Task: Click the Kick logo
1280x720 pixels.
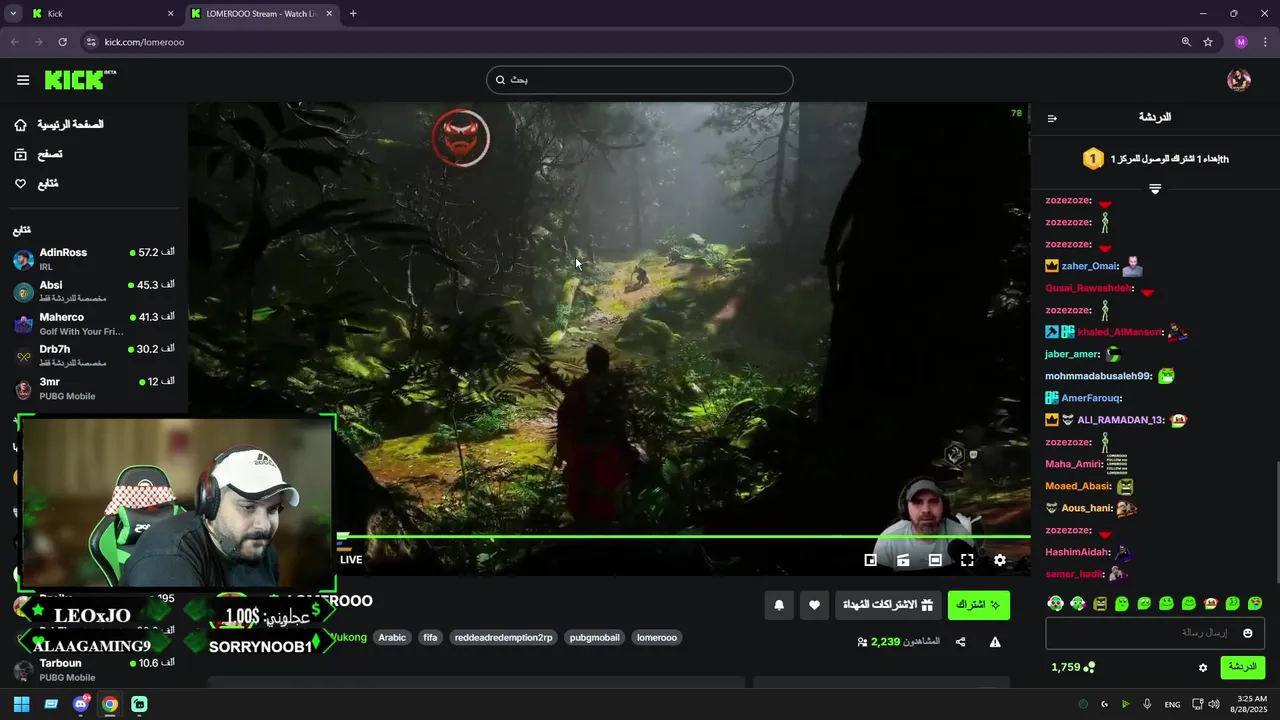Action: tap(80, 80)
